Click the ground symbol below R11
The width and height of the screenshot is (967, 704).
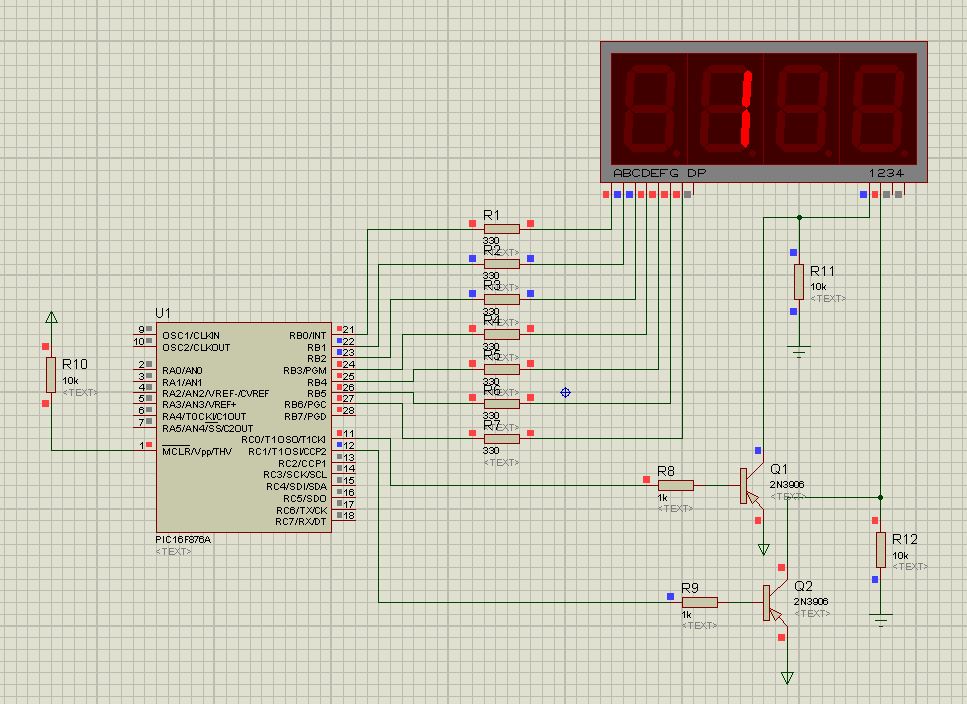point(799,353)
